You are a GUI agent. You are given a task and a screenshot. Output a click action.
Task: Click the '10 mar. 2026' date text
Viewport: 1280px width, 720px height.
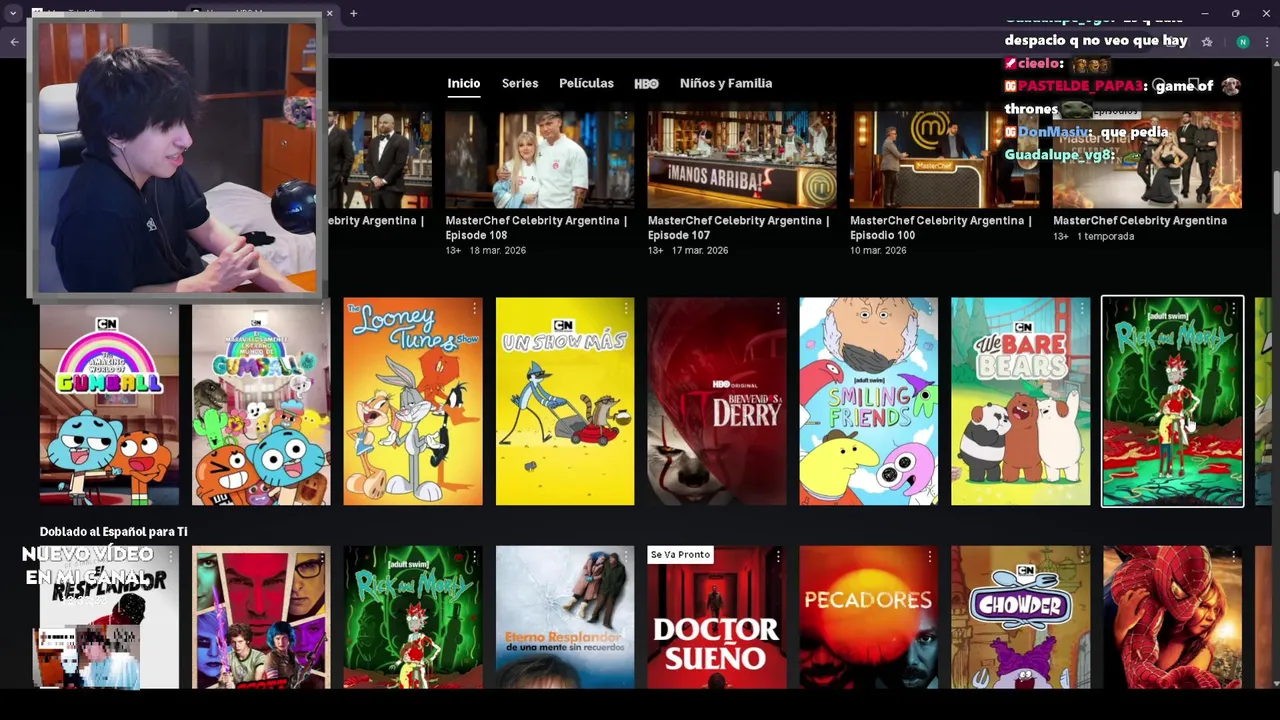(878, 250)
